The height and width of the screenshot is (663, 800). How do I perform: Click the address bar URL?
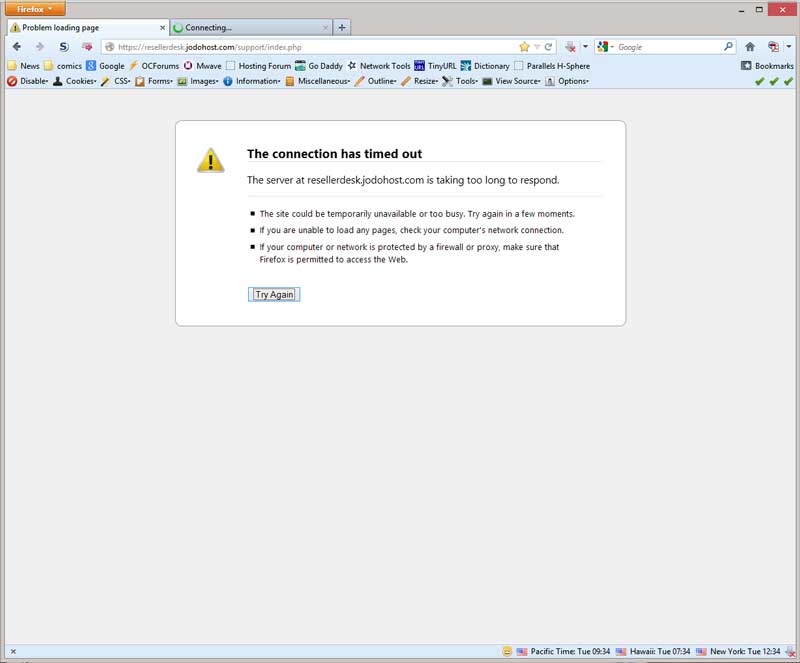(210, 47)
